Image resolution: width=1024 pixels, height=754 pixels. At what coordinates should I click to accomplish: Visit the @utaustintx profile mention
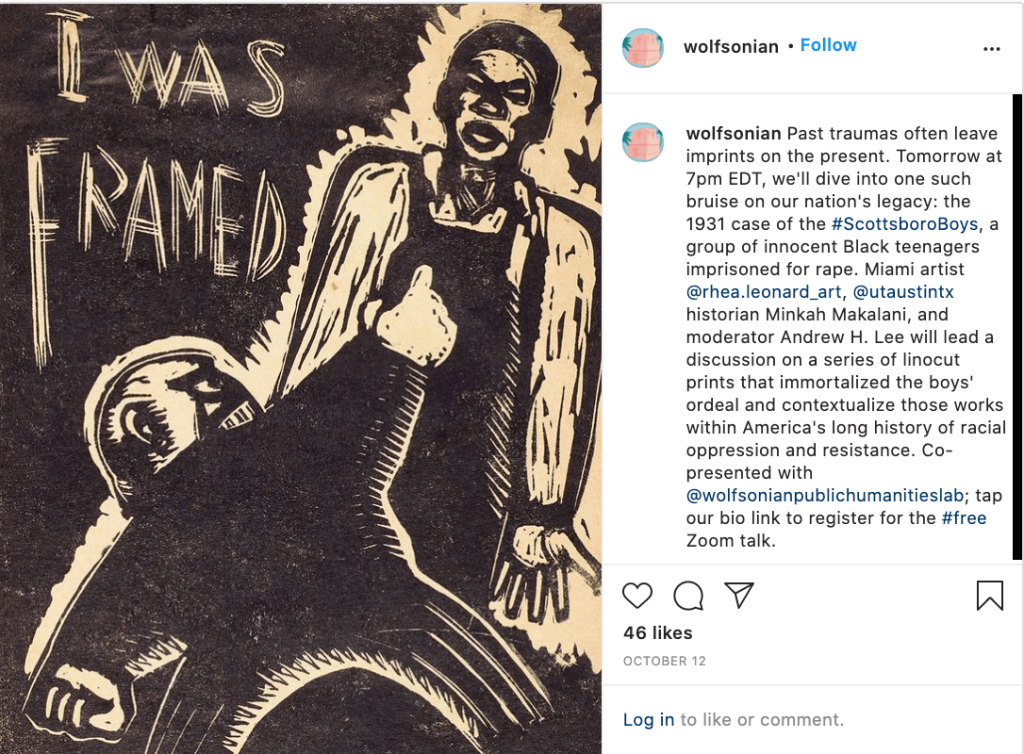[903, 292]
